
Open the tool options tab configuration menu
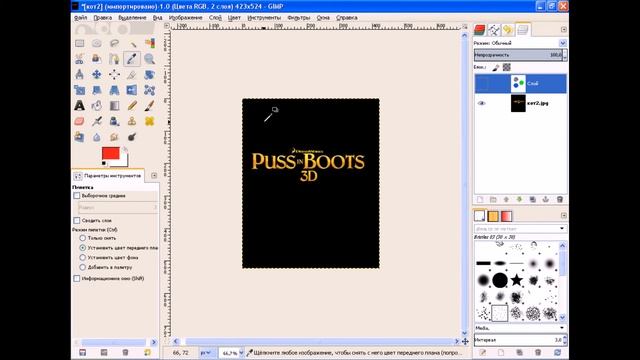pos(154,176)
